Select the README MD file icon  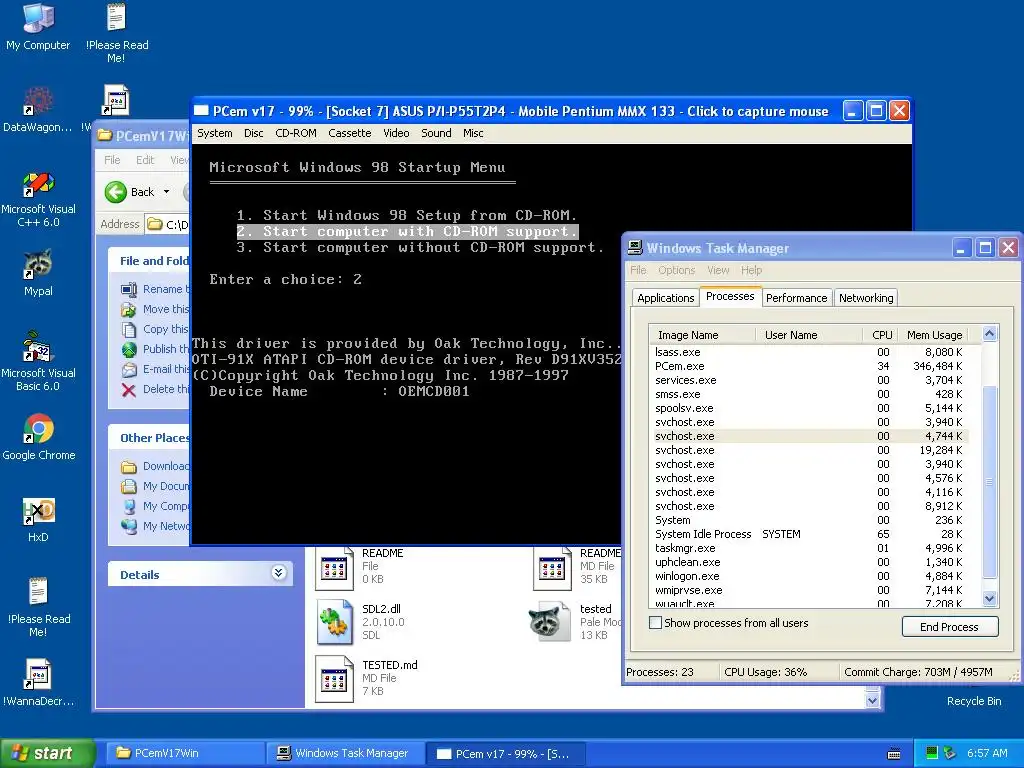click(552, 567)
